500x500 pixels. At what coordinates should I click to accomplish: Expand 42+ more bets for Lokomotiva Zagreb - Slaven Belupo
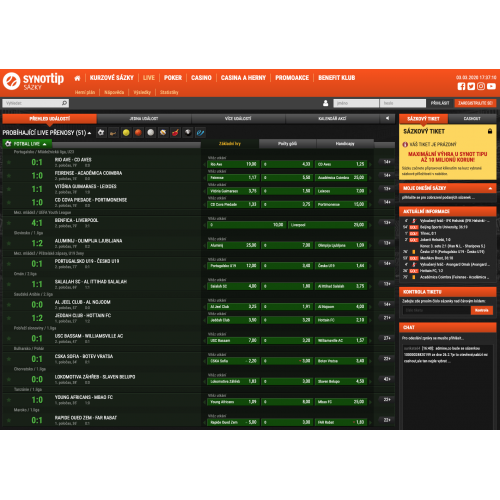click(387, 379)
